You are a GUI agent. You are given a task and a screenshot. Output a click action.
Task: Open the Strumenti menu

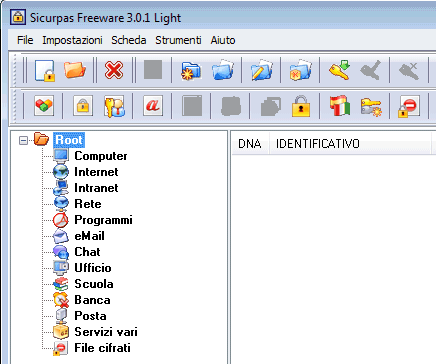click(178, 40)
